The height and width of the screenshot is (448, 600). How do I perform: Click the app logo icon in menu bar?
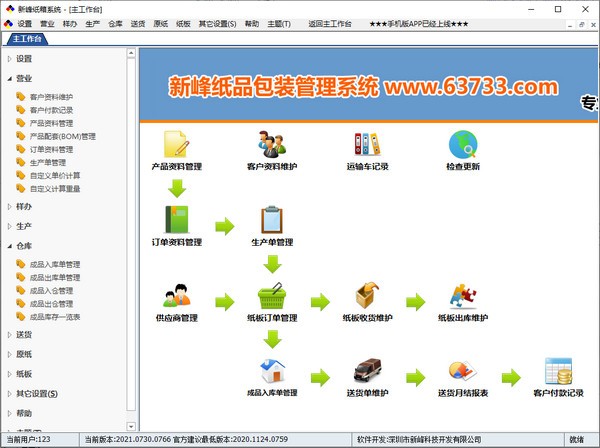(8, 24)
